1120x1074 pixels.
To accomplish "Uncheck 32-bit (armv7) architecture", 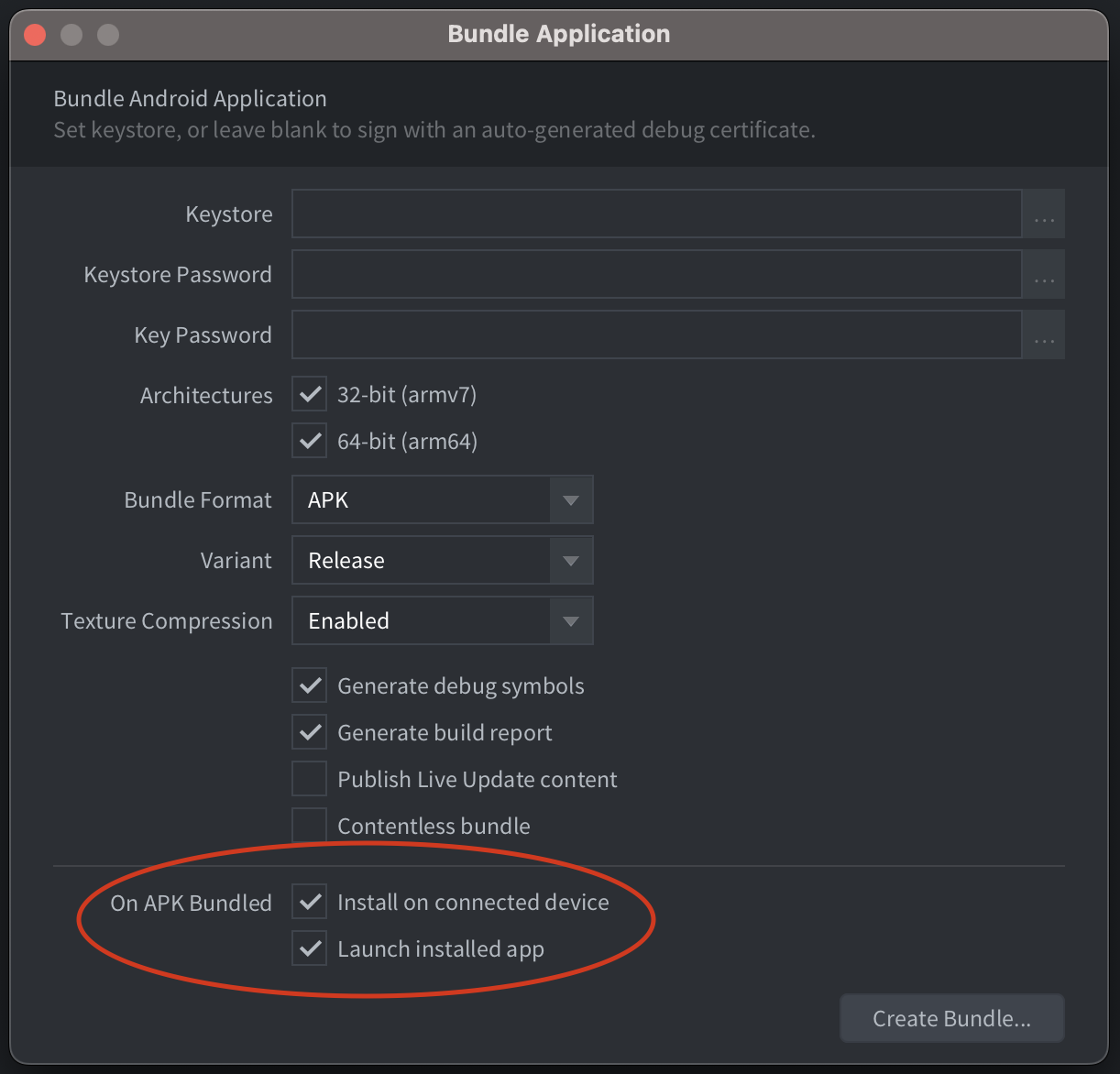I will [309, 393].
